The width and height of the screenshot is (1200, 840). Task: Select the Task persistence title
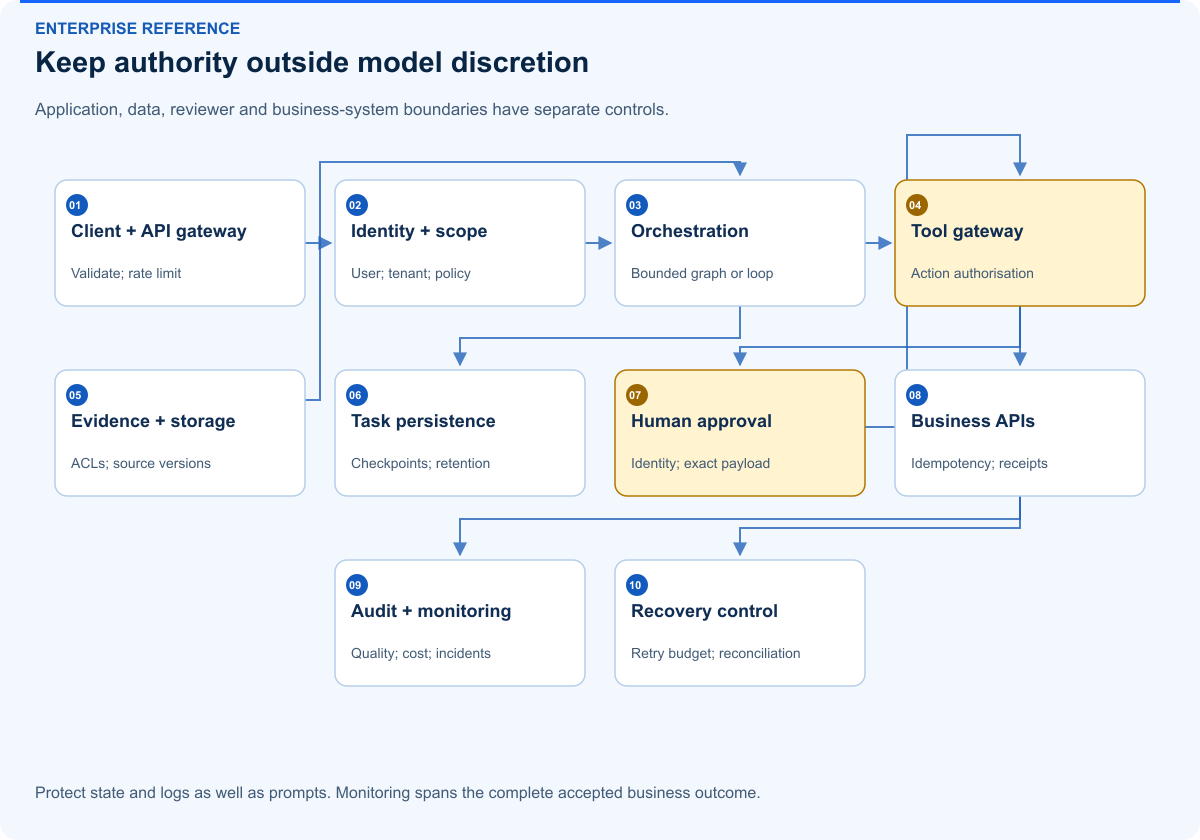point(423,421)
